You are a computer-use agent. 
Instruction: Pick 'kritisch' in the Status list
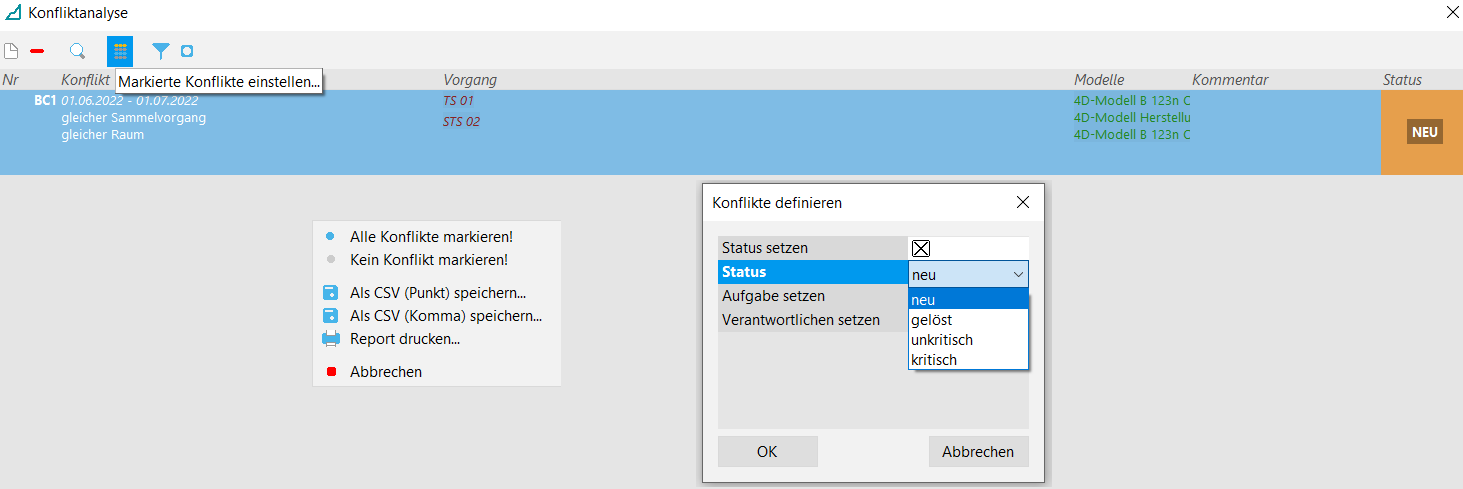[934, 359]
